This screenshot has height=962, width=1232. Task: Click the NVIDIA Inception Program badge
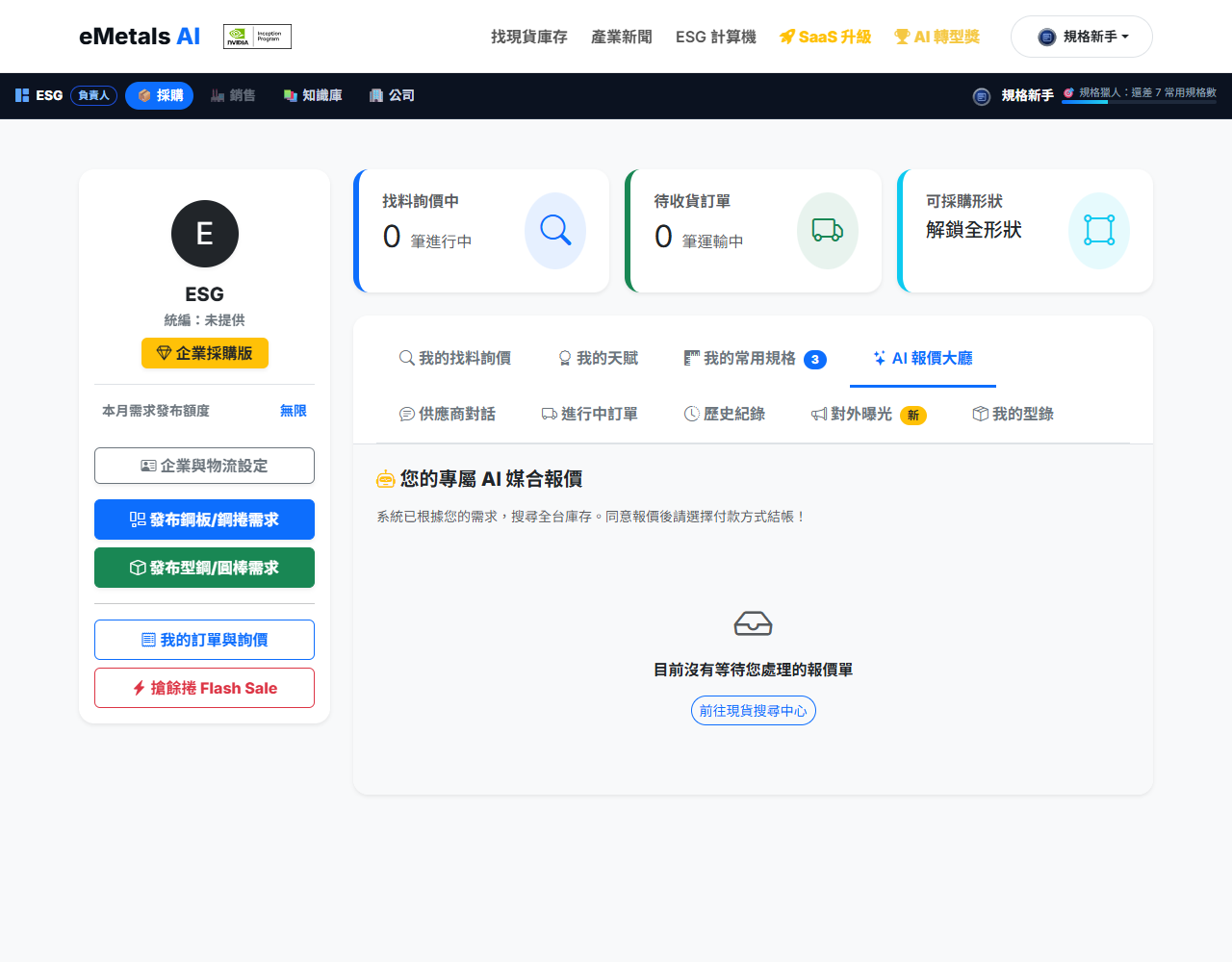(x=257, y=37)
